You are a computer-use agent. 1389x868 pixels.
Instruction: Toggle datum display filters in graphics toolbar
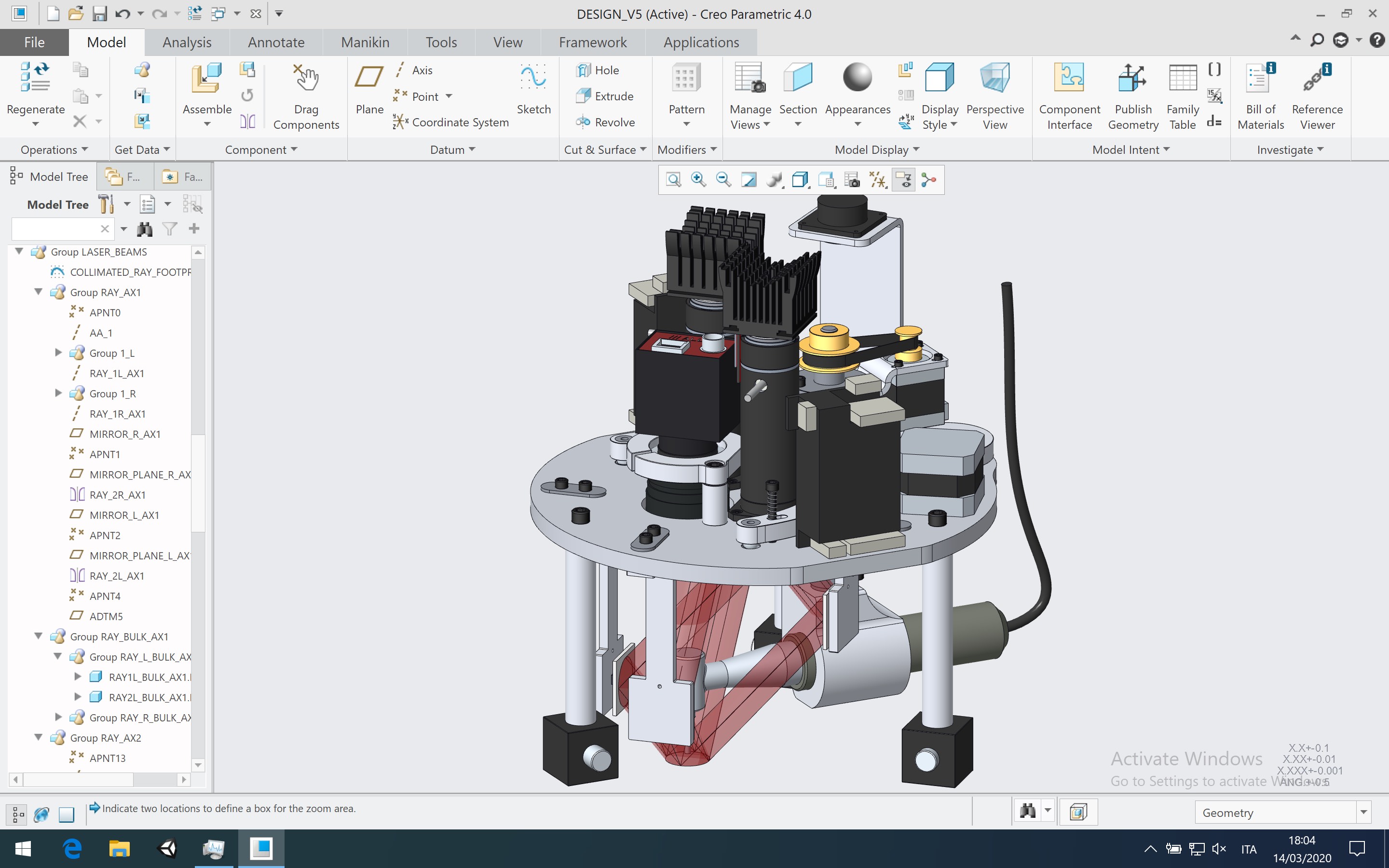pos(878,180)
